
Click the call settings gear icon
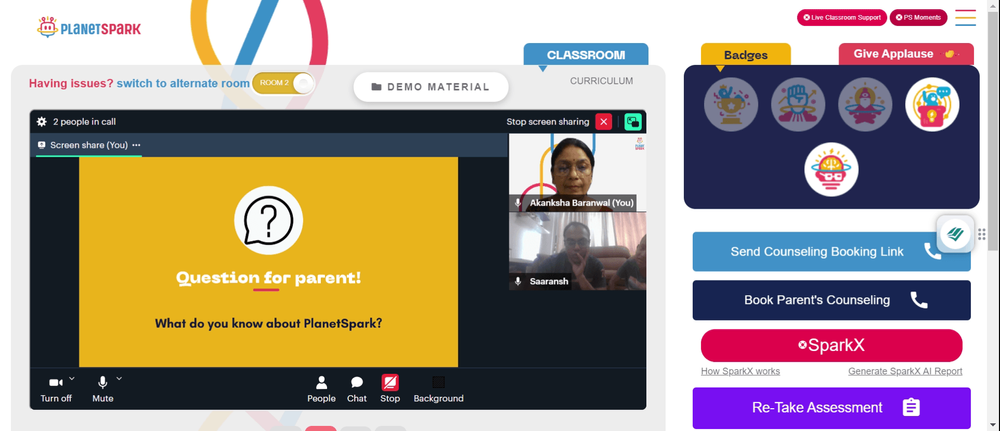click(41, 122)
